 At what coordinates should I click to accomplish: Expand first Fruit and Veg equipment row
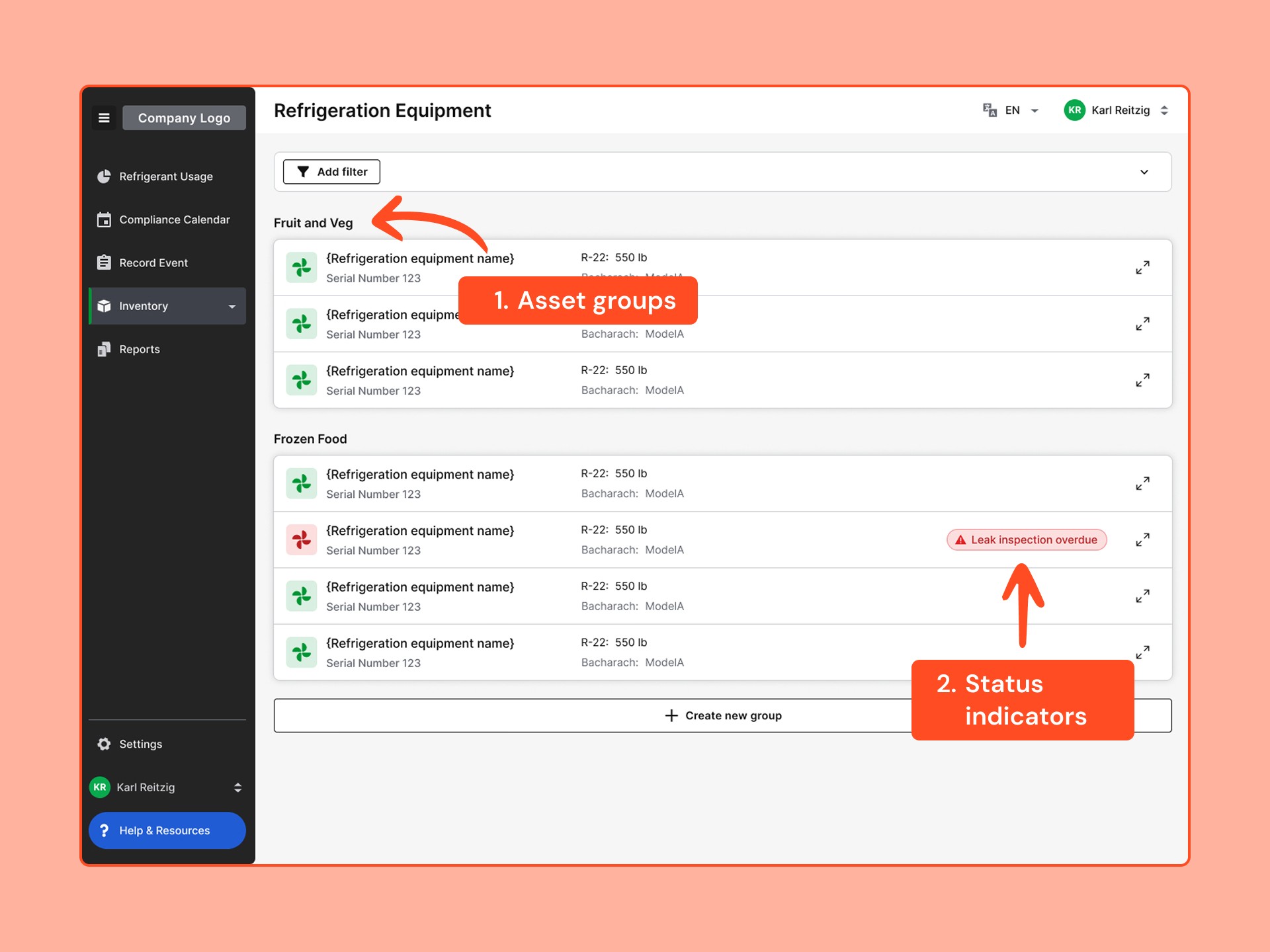(1142, 268)
